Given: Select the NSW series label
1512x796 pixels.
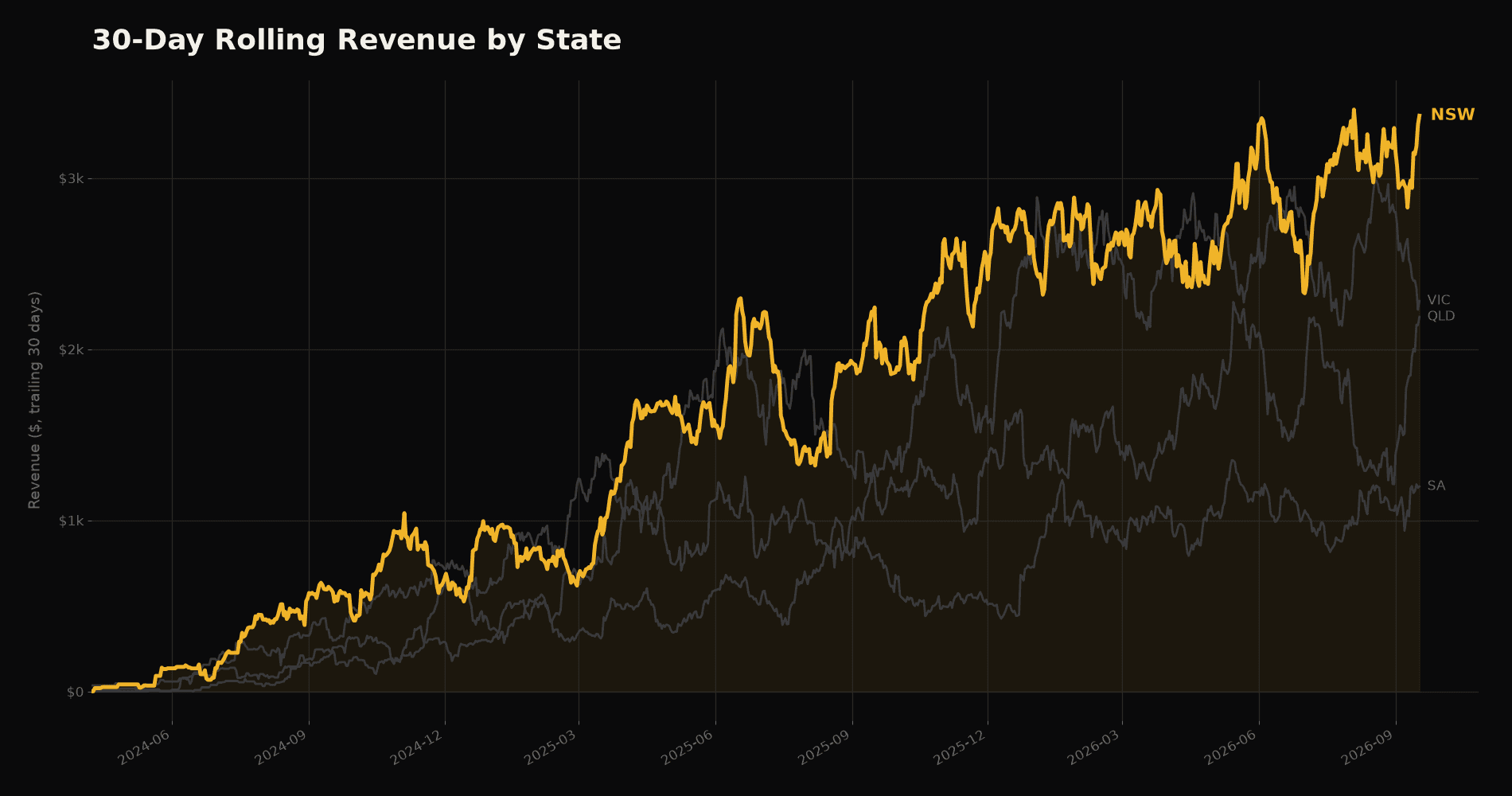Looking at the screenshot, I should [1452, 115].
